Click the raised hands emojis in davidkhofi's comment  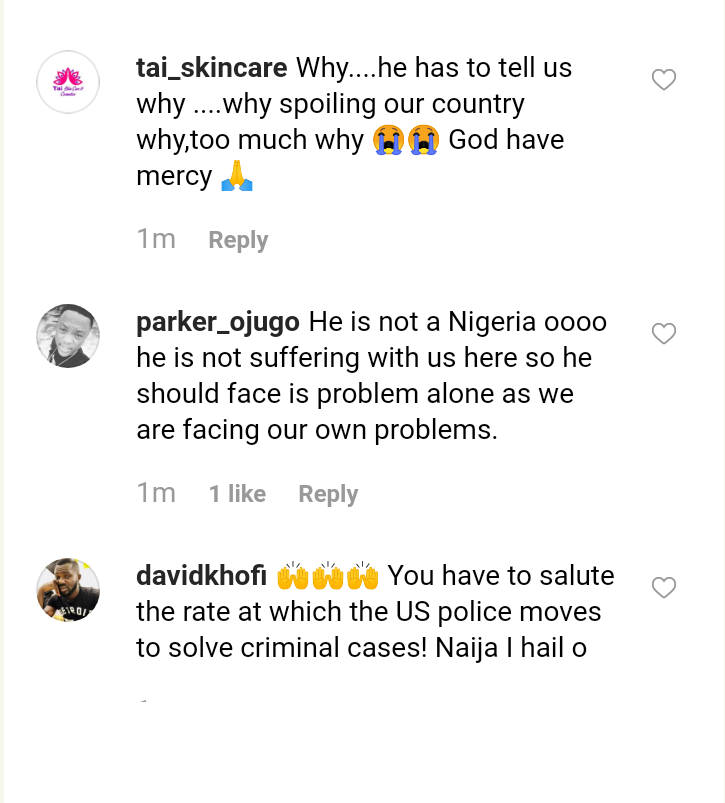tap(328, 576)
